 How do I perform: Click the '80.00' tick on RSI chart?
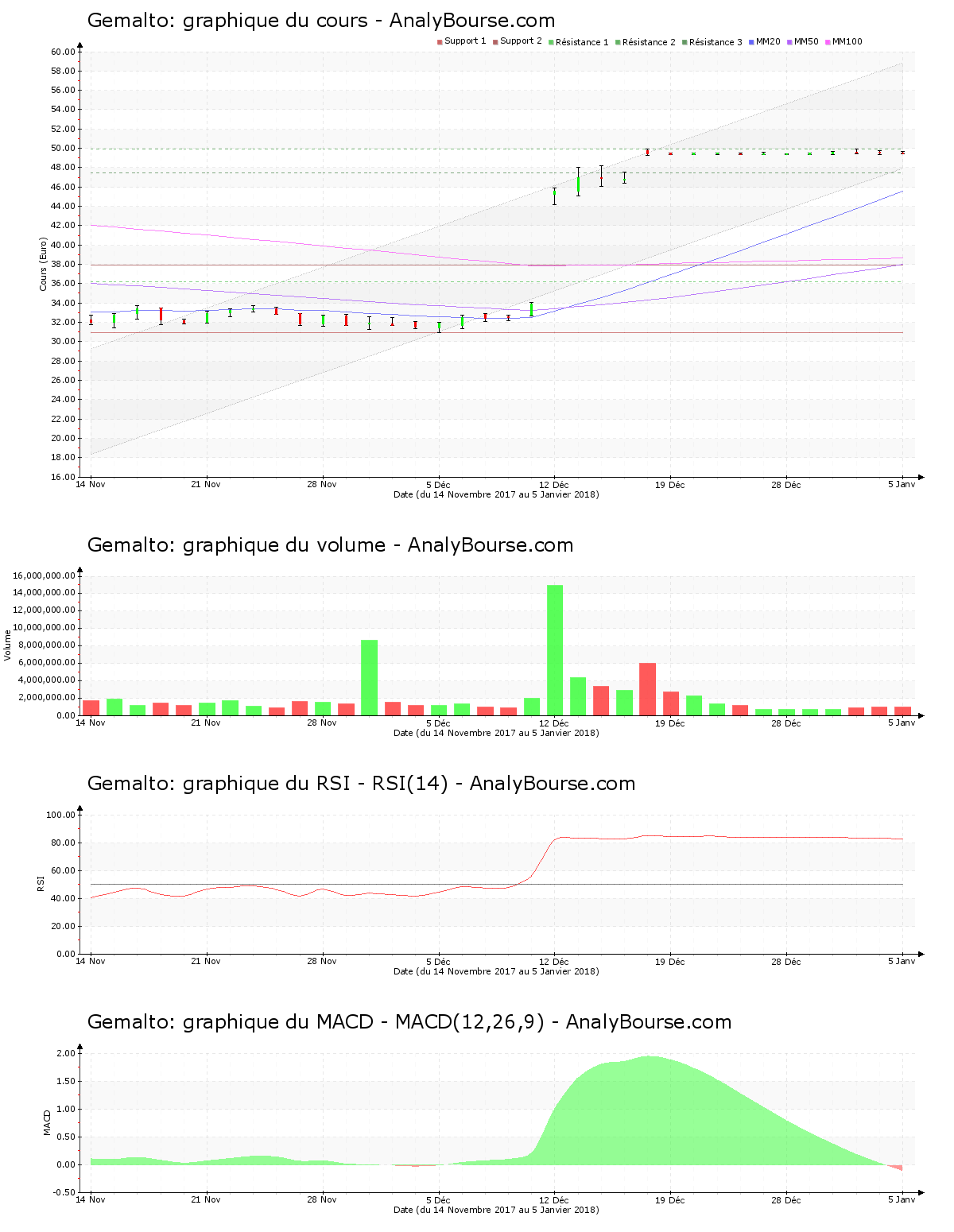point(64,843)
